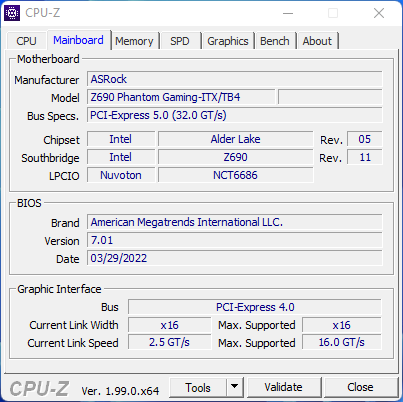Click the LPCIO vendor Nuvoton
Image resolution: width=403 pixels, height=402 pixels.
tap(121, 175)
